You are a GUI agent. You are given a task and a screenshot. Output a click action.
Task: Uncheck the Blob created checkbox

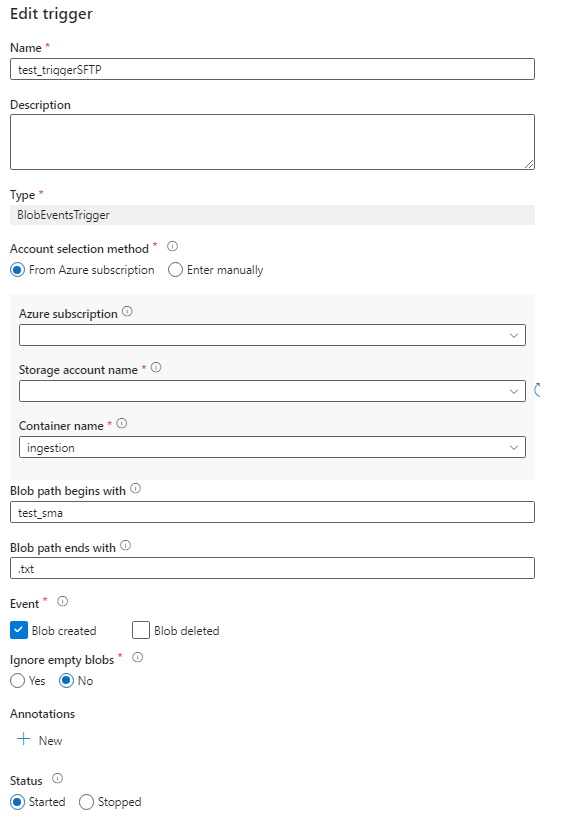(18, 630)
